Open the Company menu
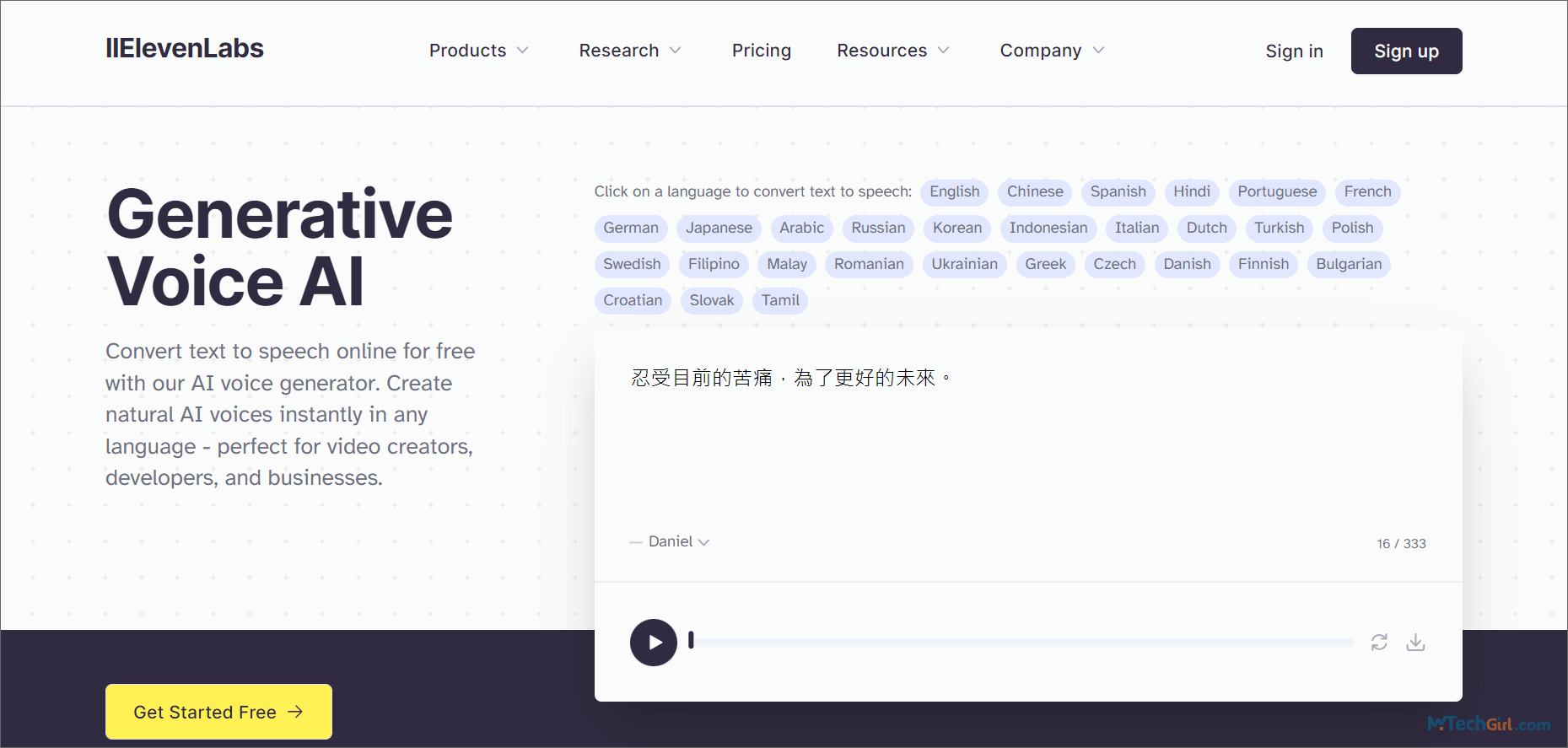1568x748 pixels. coord(1053,51)
